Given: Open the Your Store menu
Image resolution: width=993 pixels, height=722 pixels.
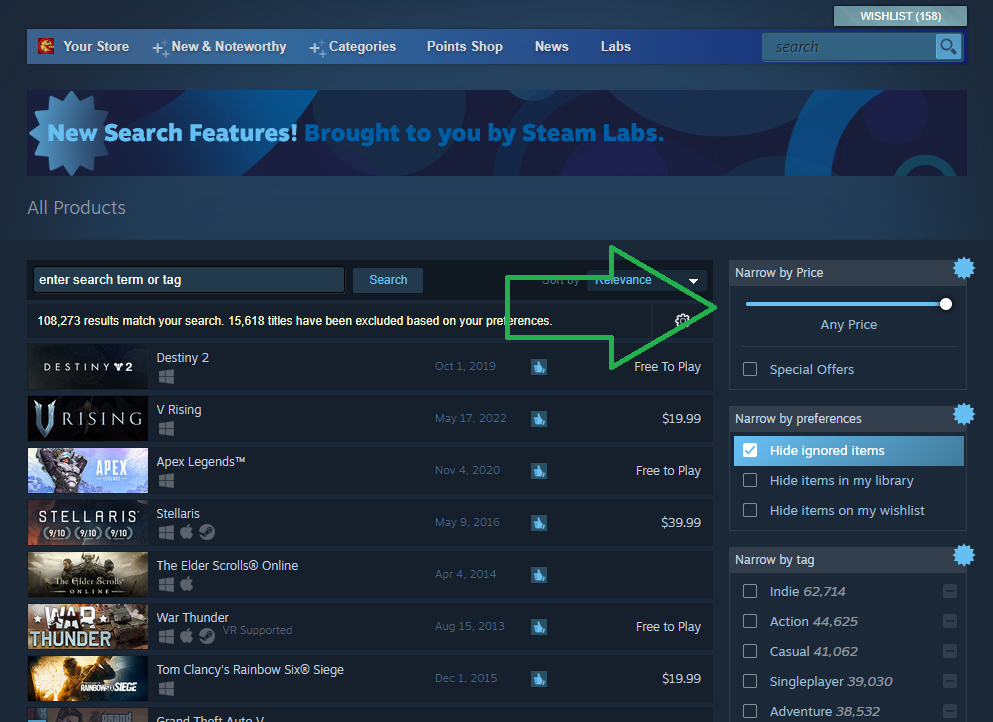Looking at the screenshot, I should [x=96, y=46].
